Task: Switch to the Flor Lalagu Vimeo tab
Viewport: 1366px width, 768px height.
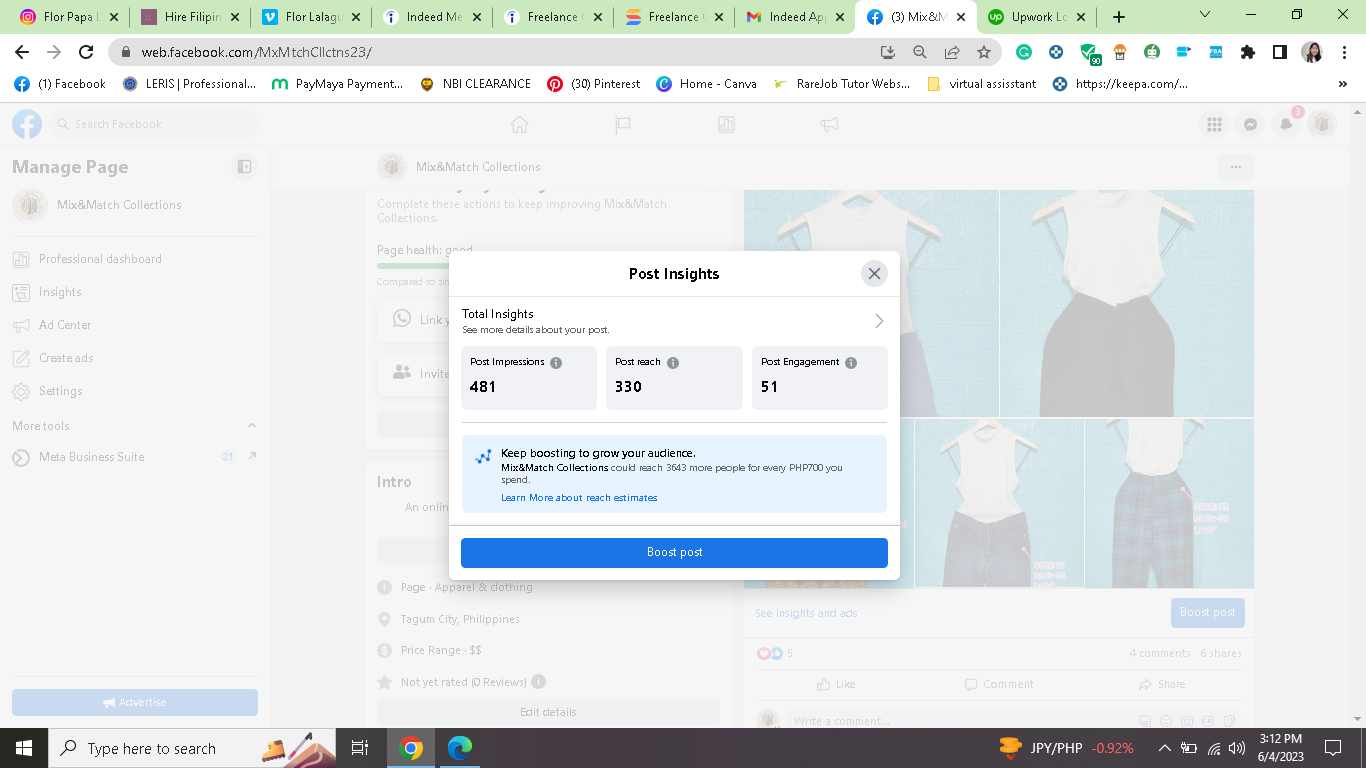Action: click(311, 17)
